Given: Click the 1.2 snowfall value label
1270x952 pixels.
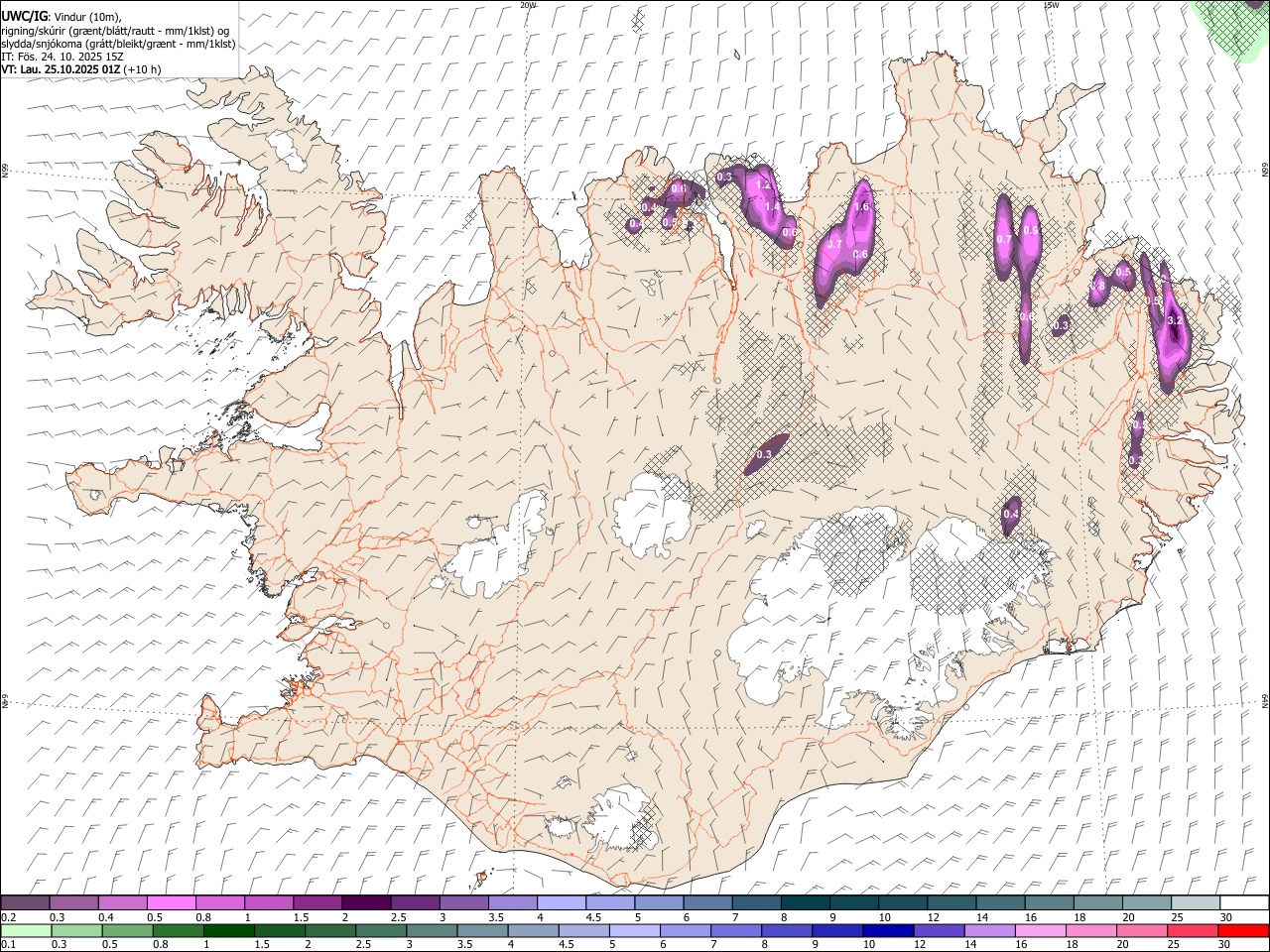Looking at the screenshot, I should (x=764, y=185).
